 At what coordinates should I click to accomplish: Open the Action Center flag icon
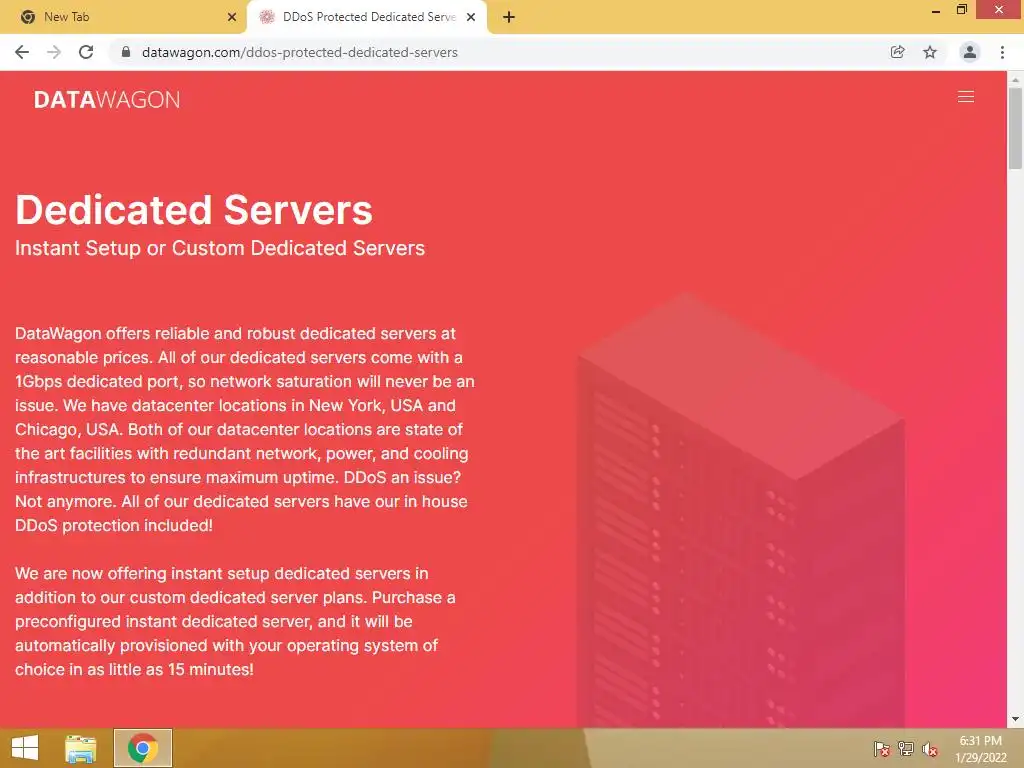(x=881, y=749)
